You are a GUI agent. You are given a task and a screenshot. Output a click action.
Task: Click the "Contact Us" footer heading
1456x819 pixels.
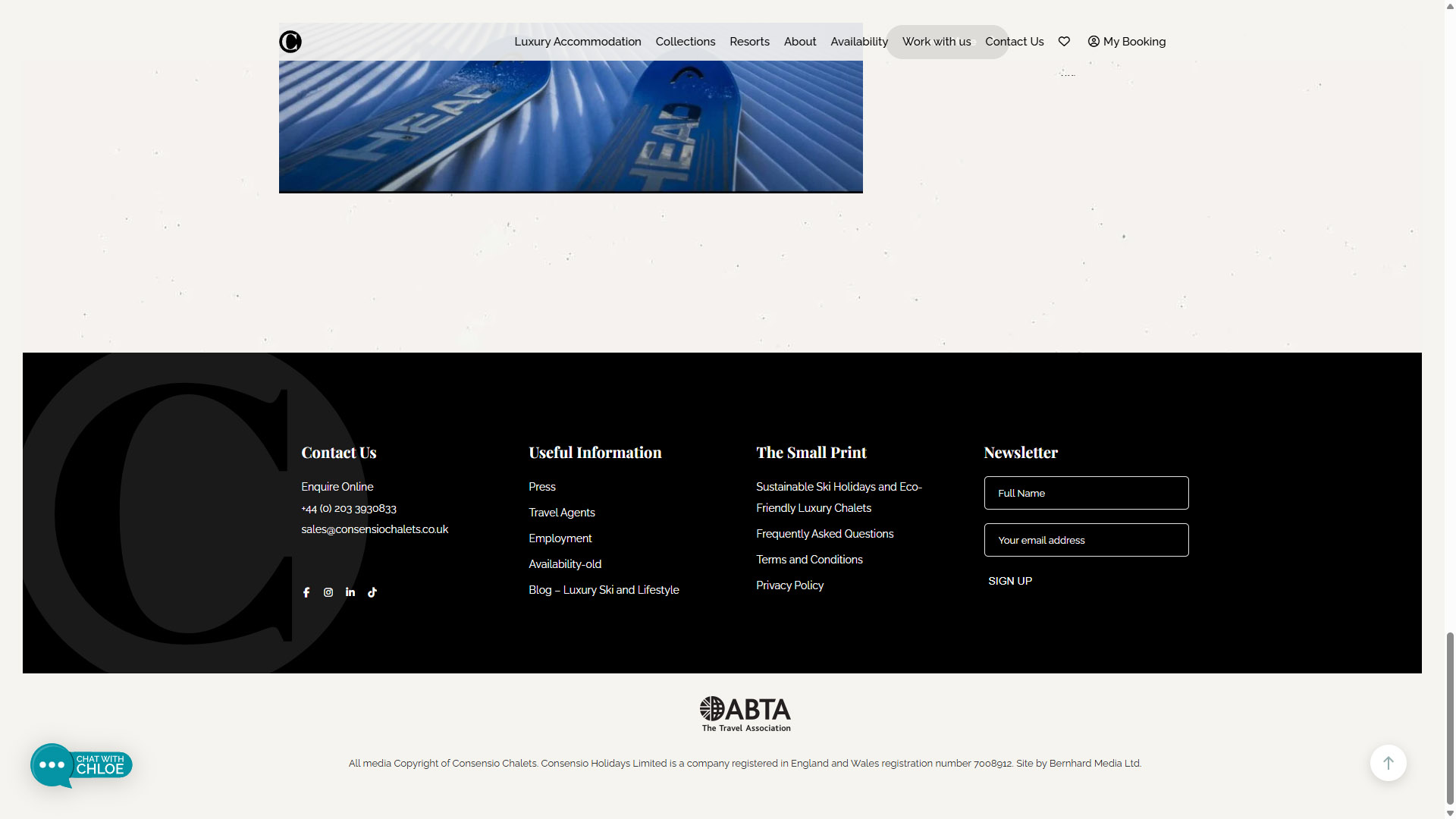click(339, 453)
